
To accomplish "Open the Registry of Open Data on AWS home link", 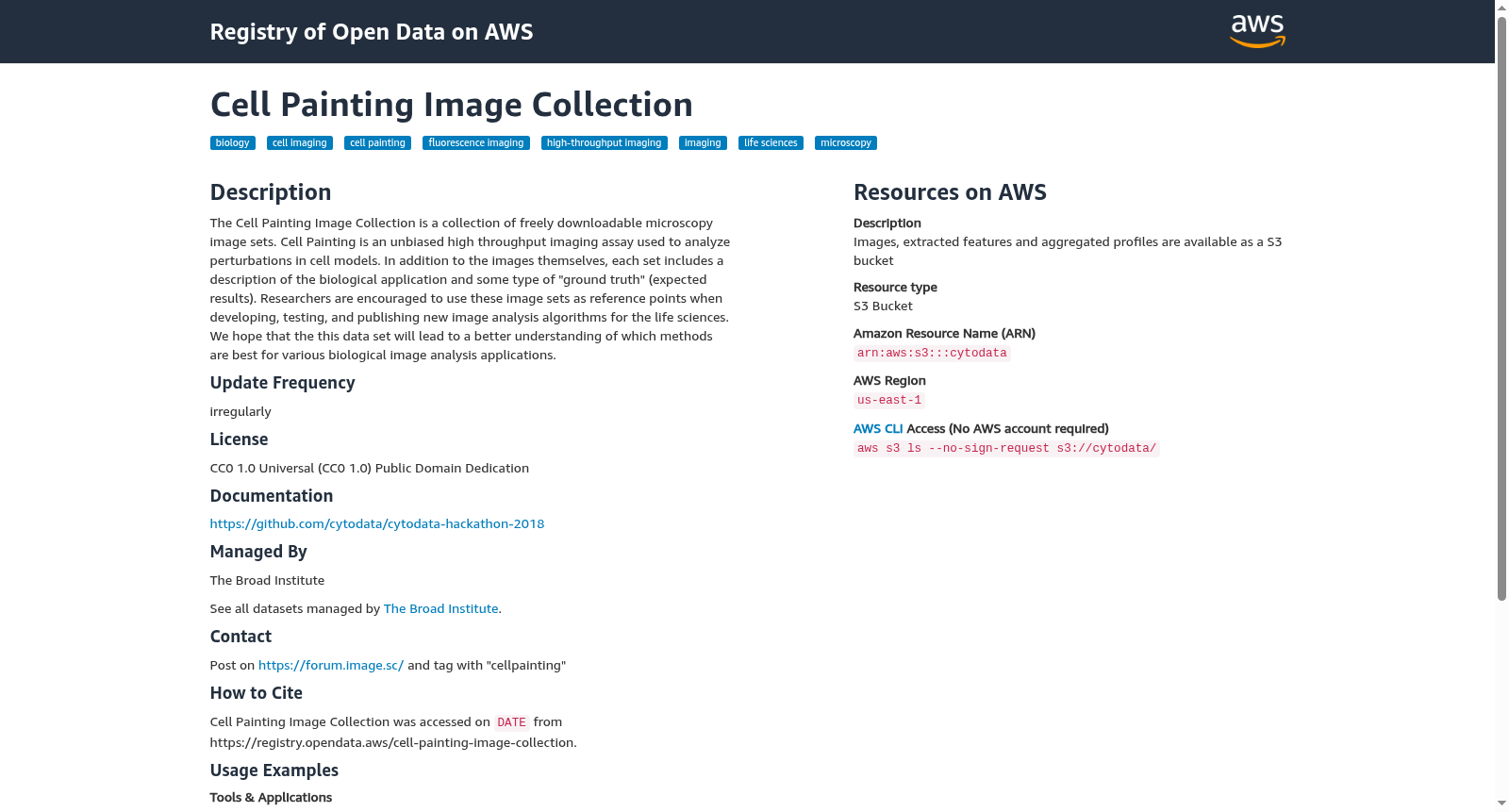I will coord(372,32).
